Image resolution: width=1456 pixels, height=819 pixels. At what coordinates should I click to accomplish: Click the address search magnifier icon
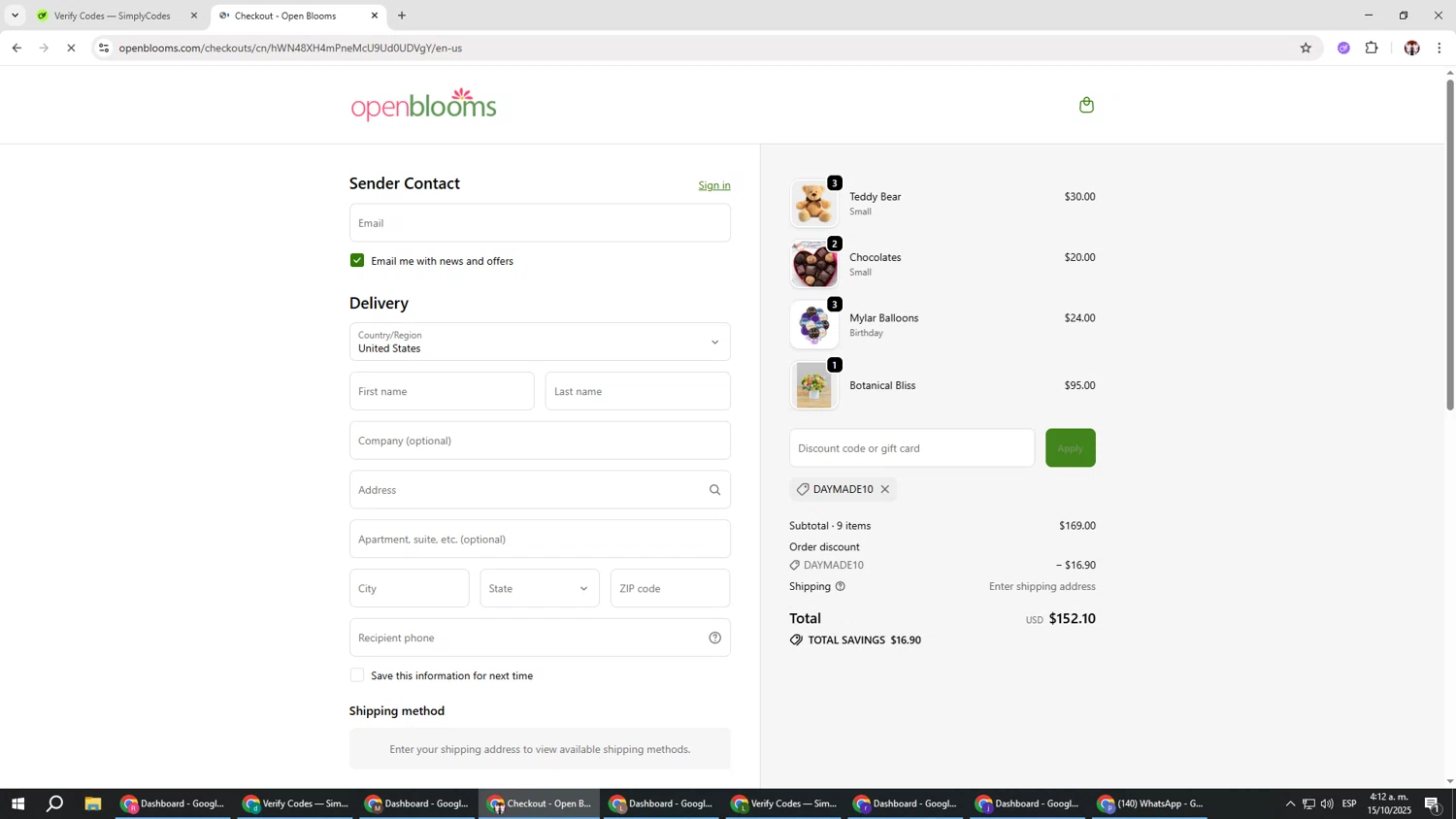click(x=714, y=490)
